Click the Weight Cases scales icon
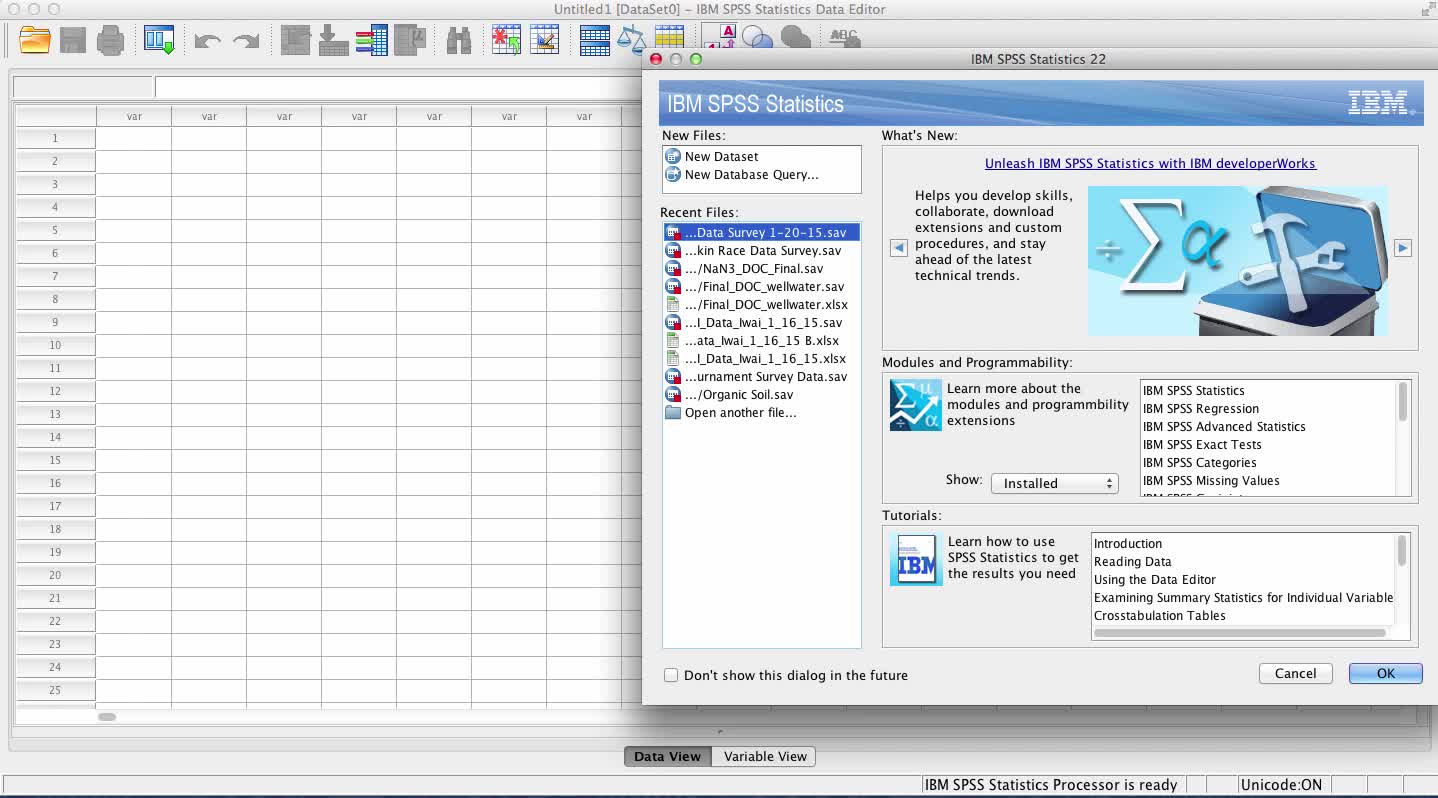The image size is (1438, 798). (x=631, y=40)
